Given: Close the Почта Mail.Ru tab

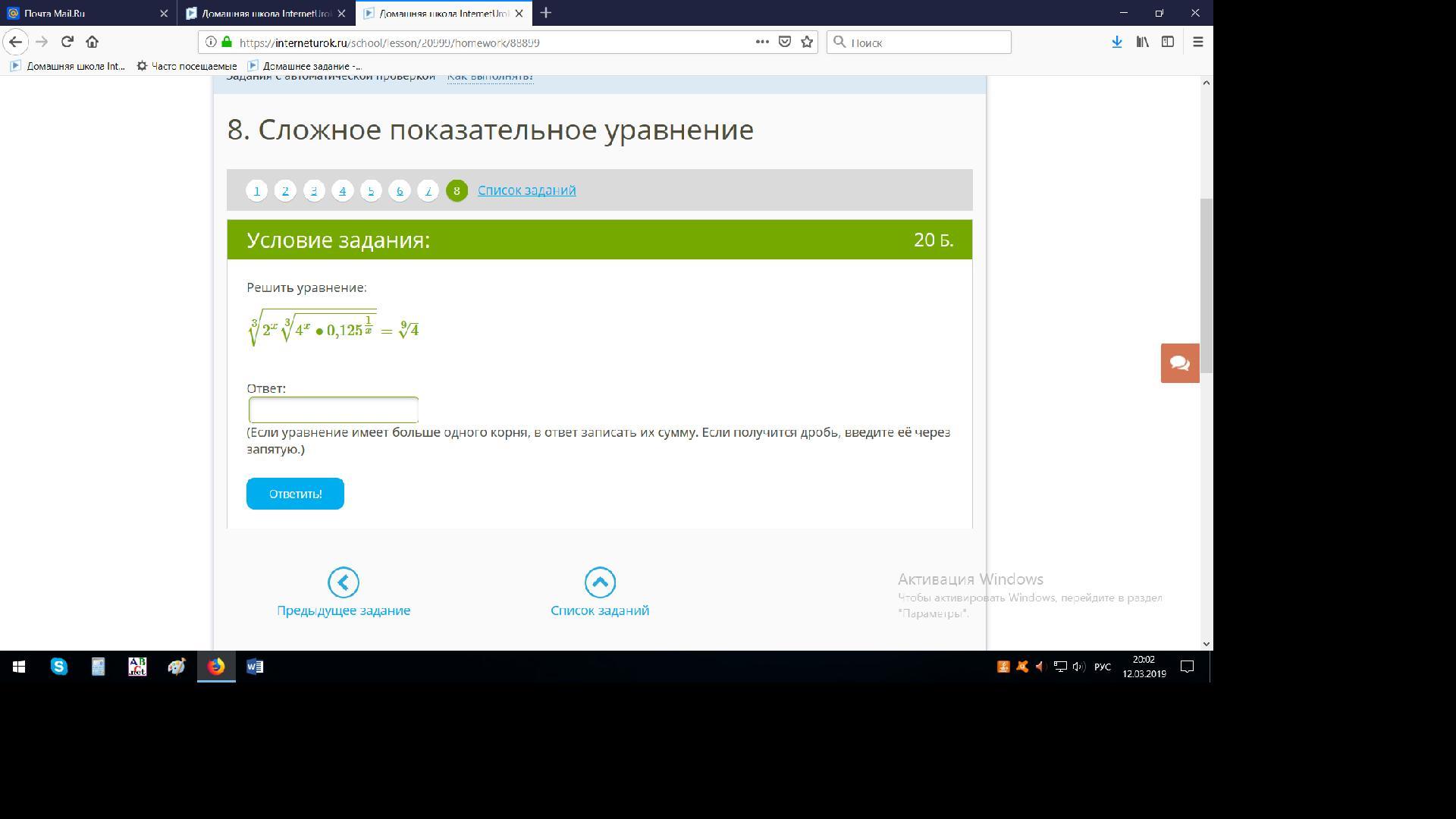Looking at the screenshot, I should [x=164, y=14].
